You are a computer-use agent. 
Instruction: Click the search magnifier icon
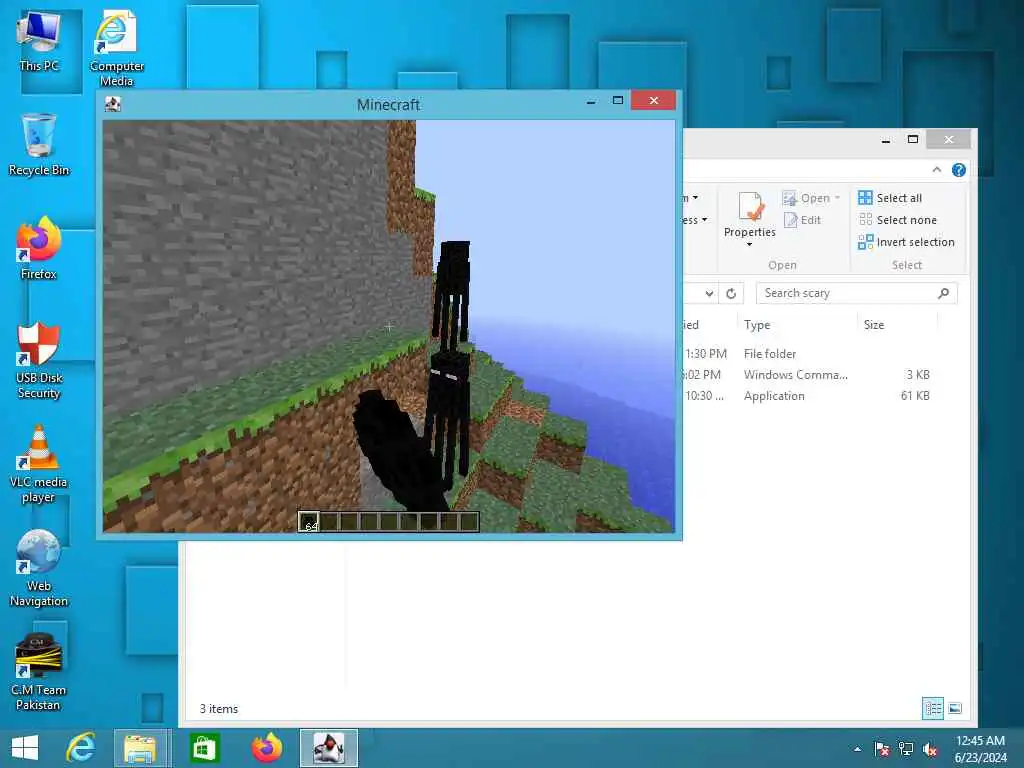944,293
